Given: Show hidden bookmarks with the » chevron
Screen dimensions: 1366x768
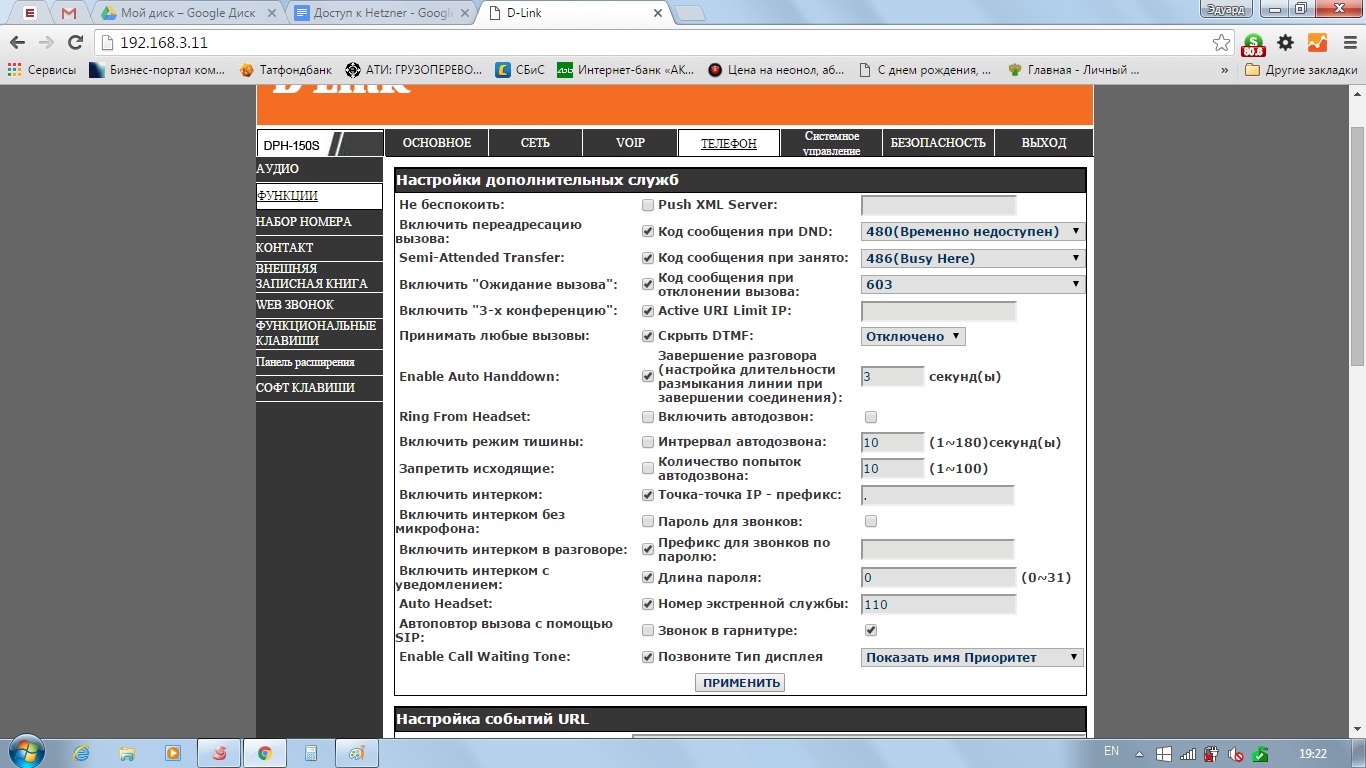Looking at the screenshot, I should click(x=1225, y=70).
